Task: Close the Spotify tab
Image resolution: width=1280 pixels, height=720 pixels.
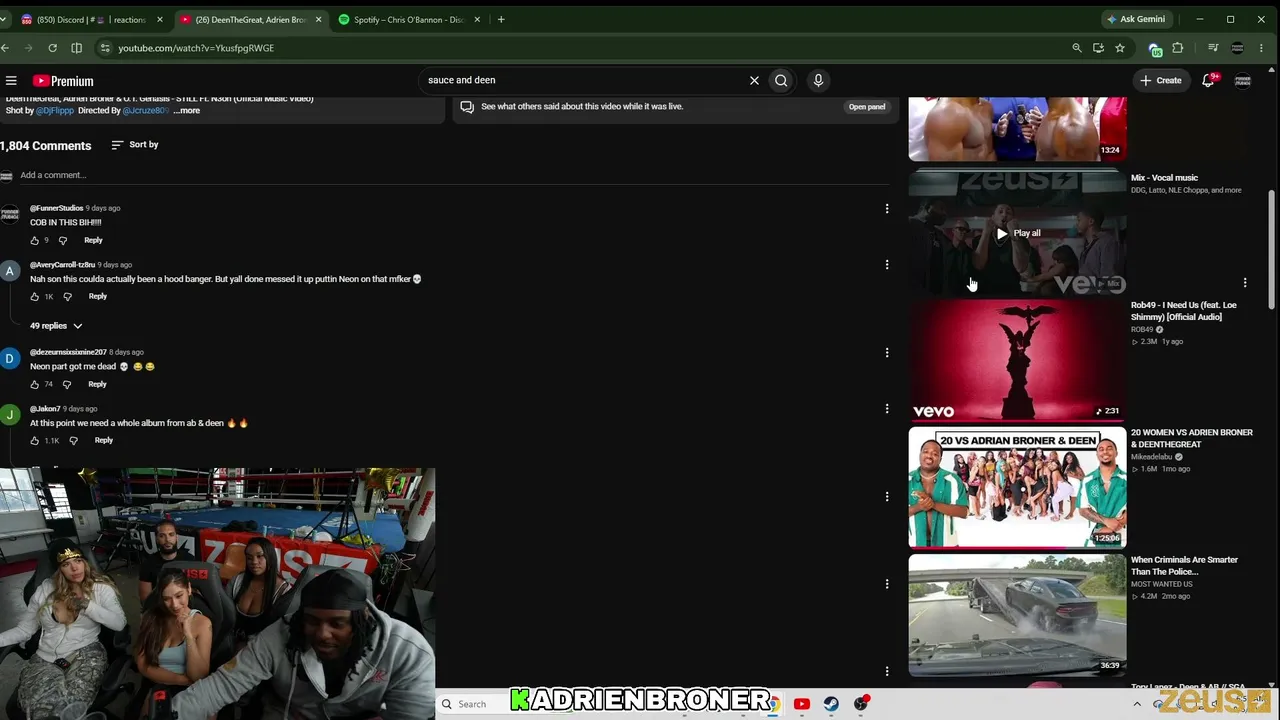Action: click(x=477, y=19)
